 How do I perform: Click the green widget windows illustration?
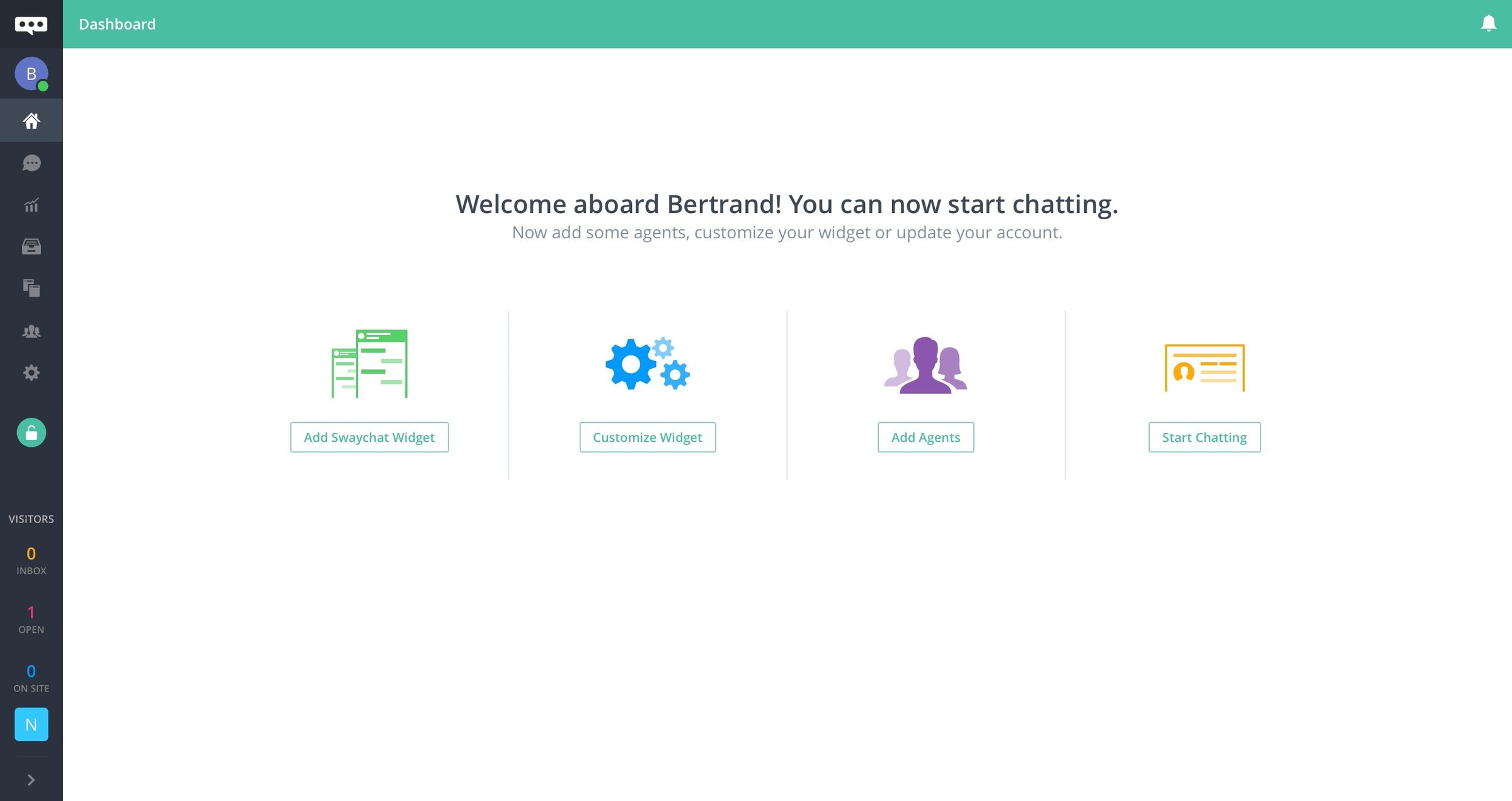[369, 364]
